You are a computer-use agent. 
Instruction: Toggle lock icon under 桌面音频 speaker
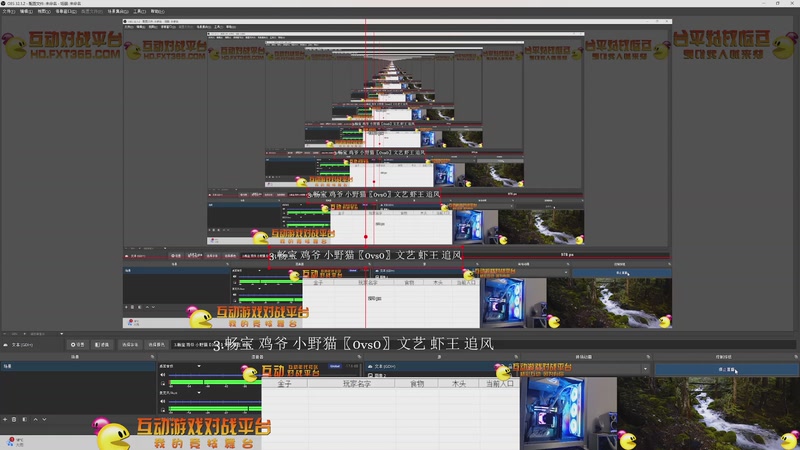[x=163, y=384]
